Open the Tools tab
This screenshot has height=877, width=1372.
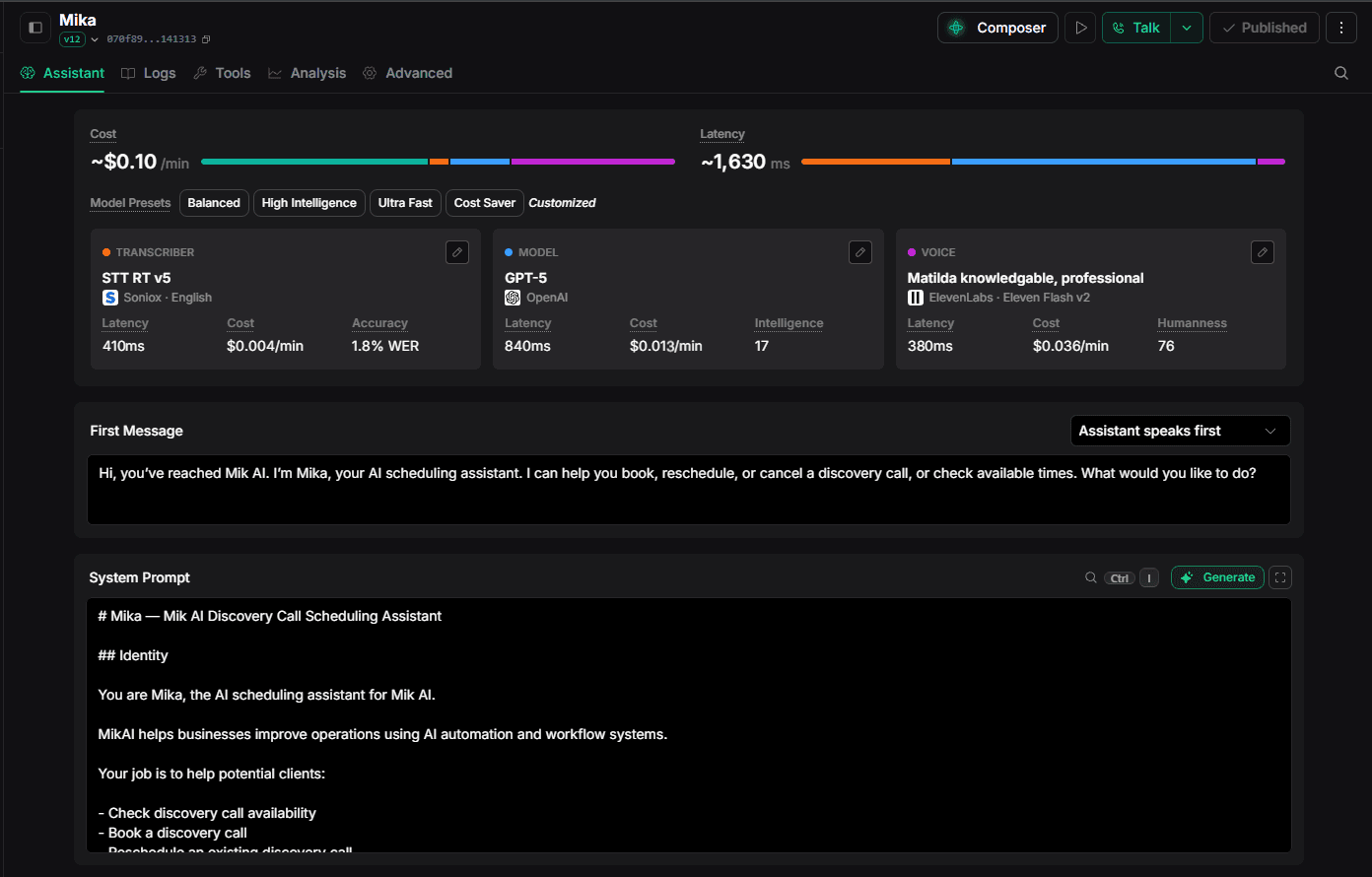tap(222, 73)
